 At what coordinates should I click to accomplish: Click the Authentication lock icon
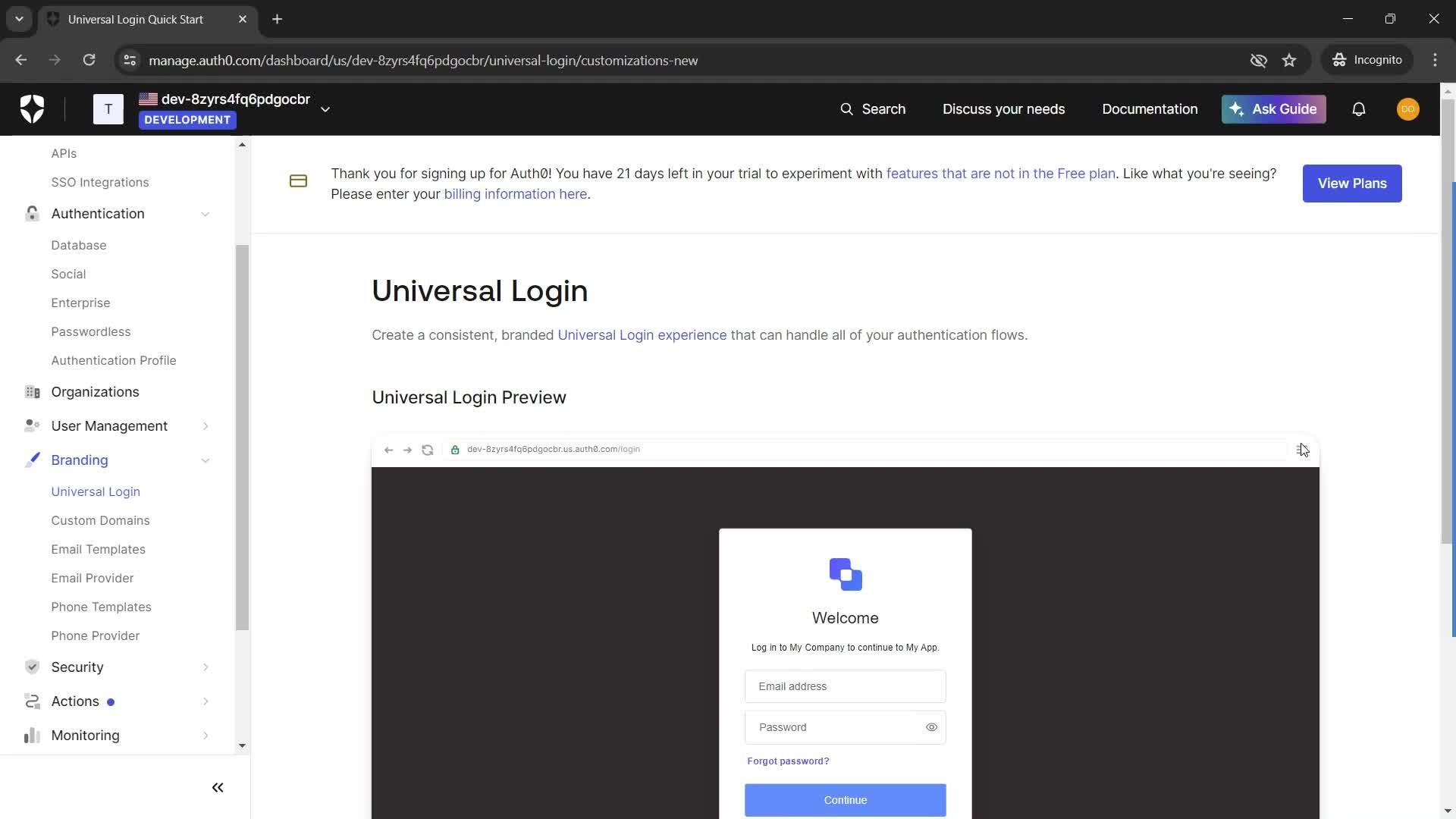32,214
